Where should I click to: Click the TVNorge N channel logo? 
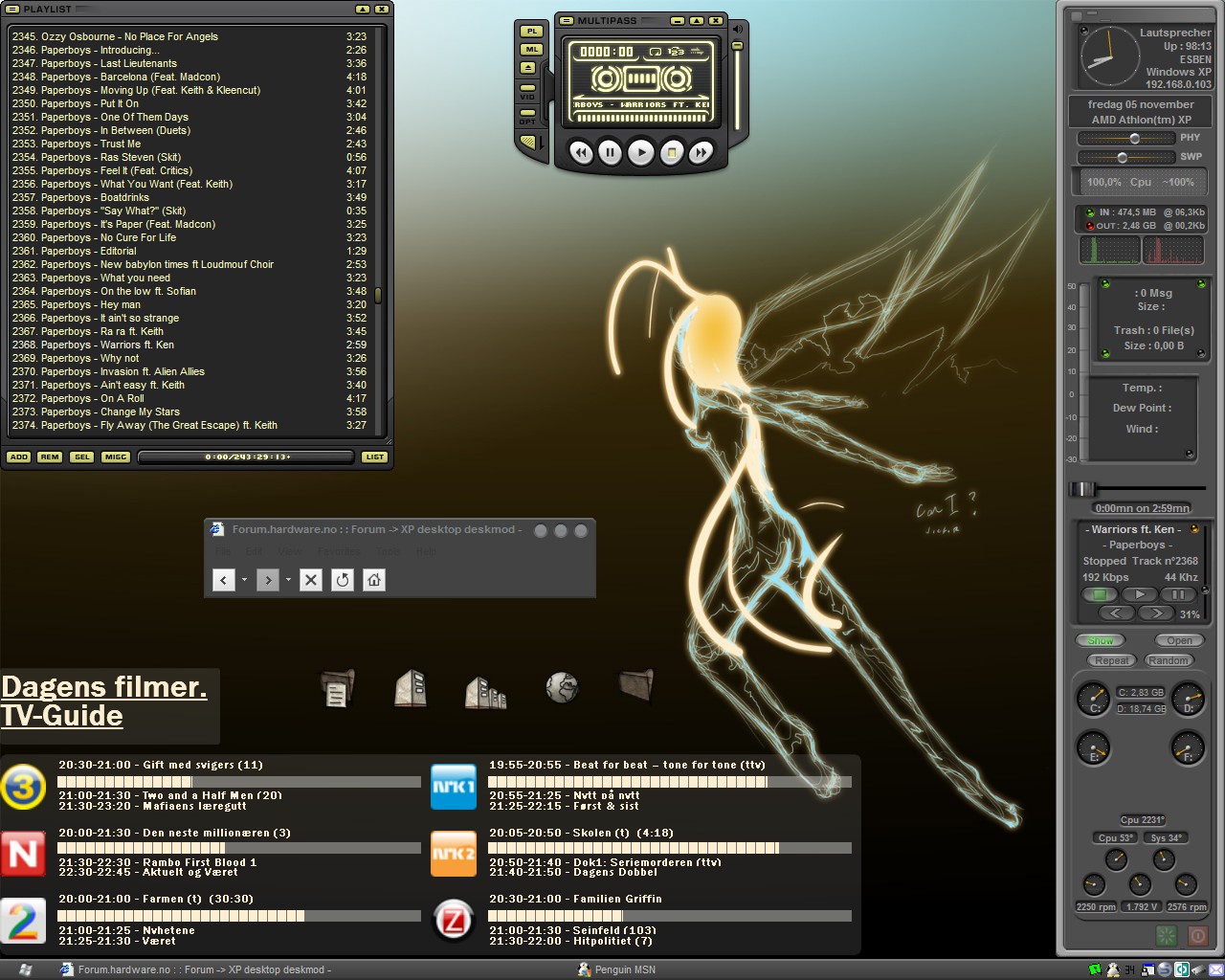point(23,854)
